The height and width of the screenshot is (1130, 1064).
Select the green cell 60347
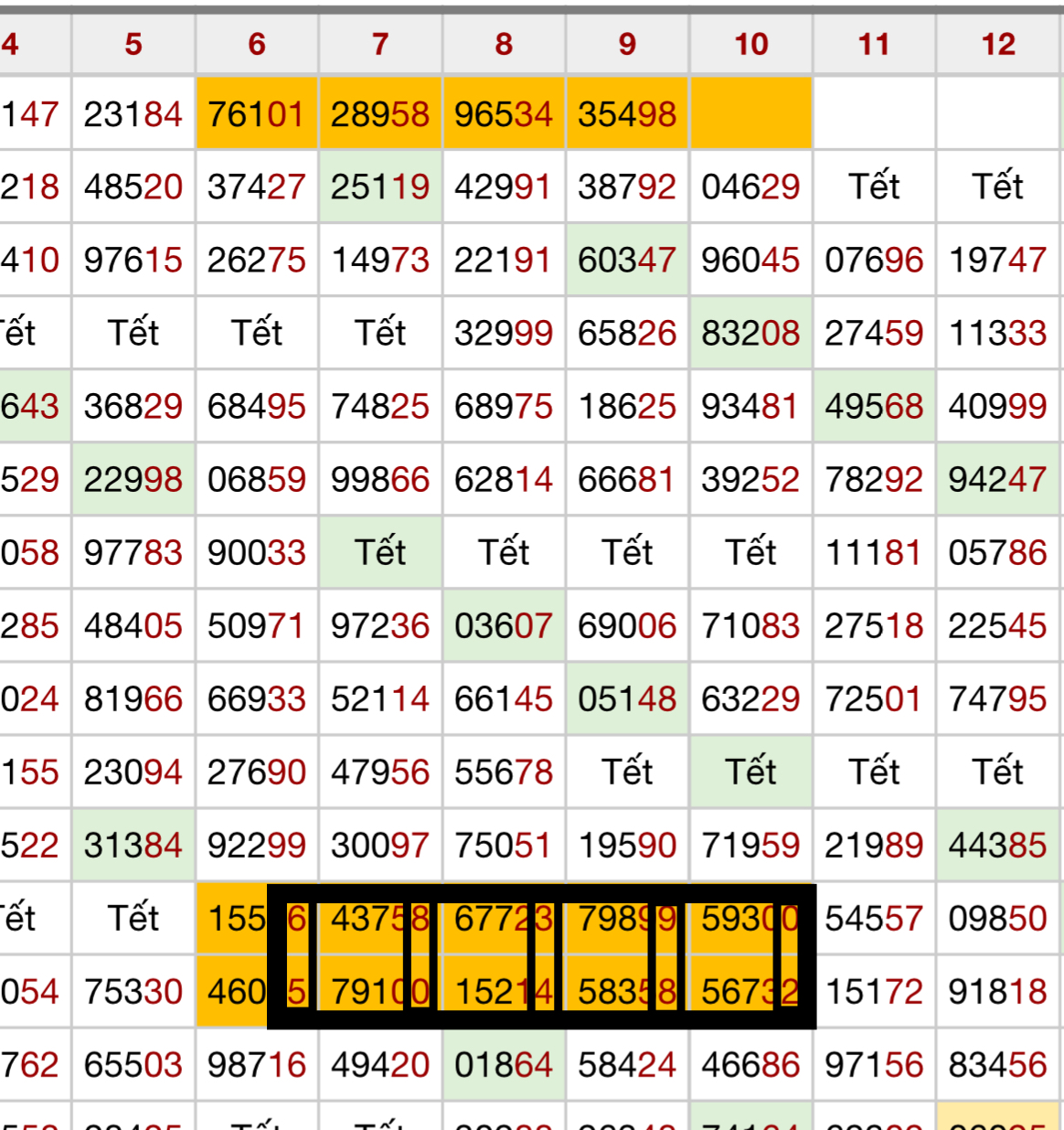[627, 260]
